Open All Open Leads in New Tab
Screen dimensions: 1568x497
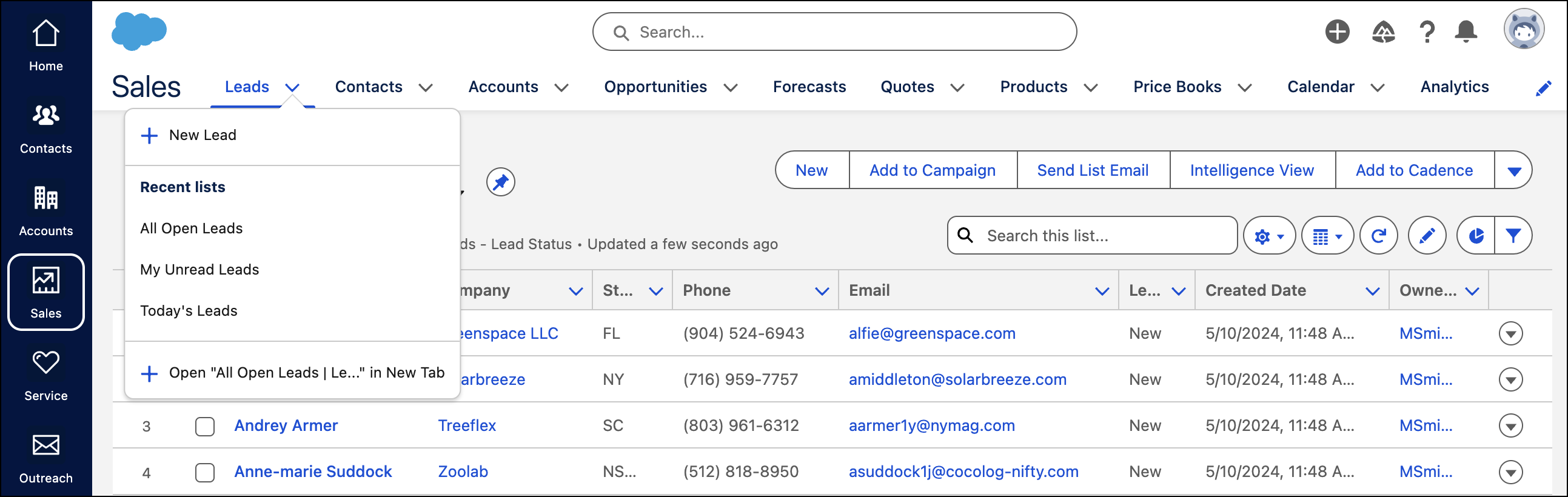(x=292, y=373)
